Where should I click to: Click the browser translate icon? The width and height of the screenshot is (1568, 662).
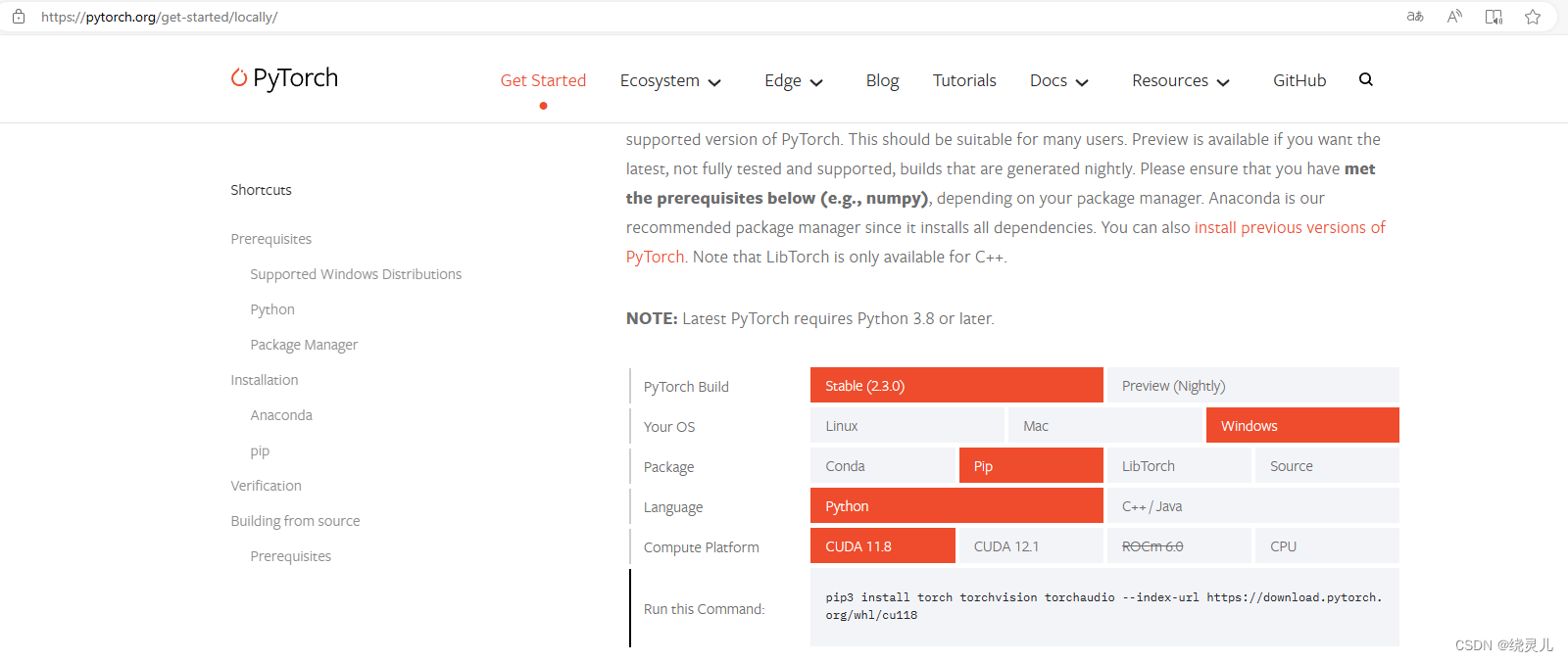coord(1415,17)
